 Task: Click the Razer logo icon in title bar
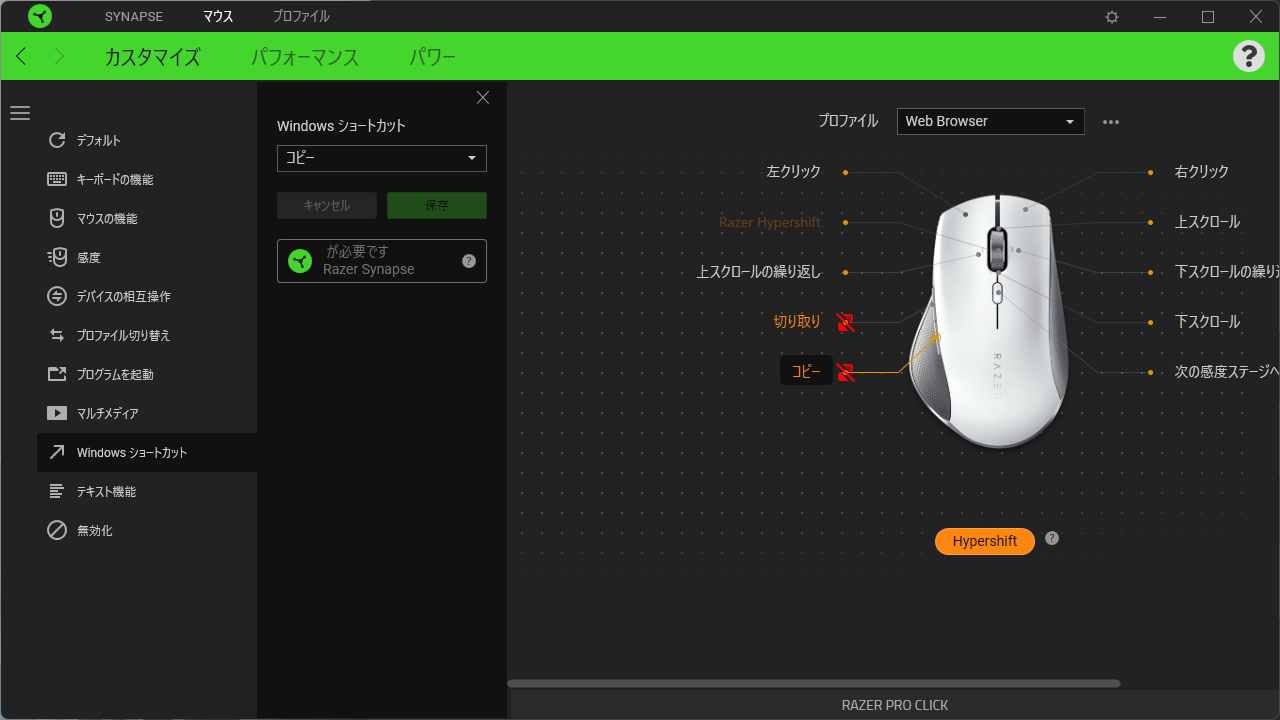coord(40,16)
